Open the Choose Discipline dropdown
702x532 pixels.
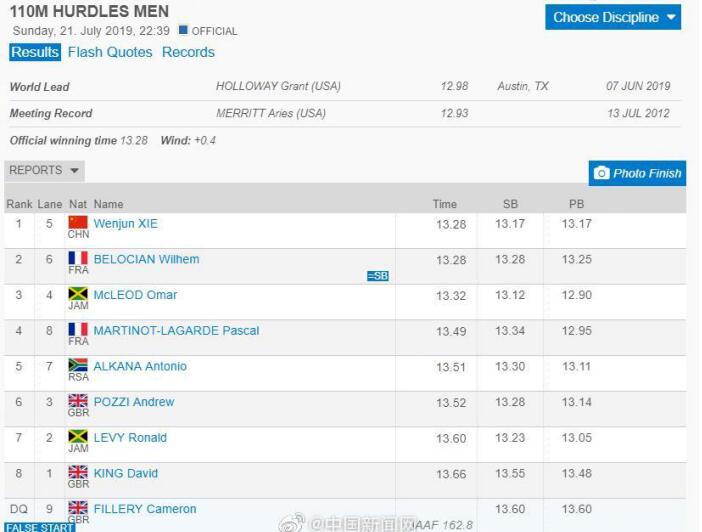[x=613, y=17]
